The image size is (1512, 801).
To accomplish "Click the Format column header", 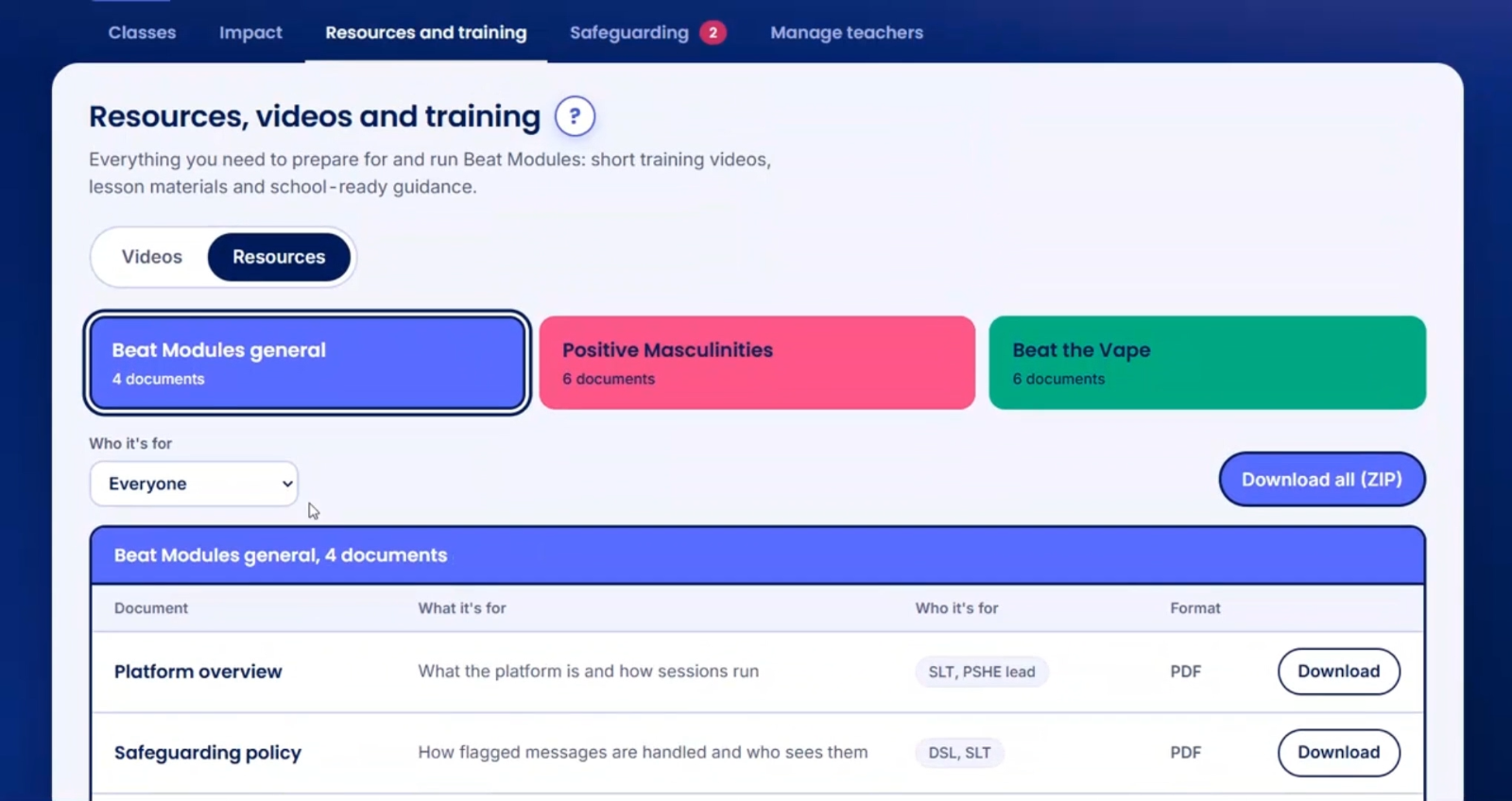I will coord(1195,608).
